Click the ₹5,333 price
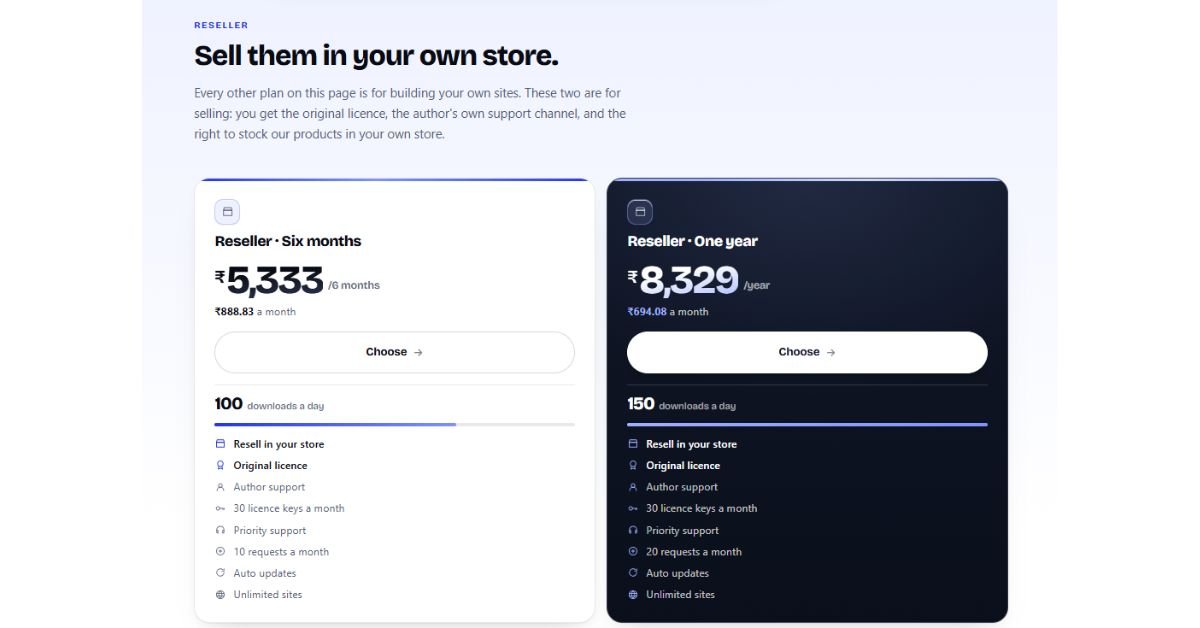 tap(269, 281)
